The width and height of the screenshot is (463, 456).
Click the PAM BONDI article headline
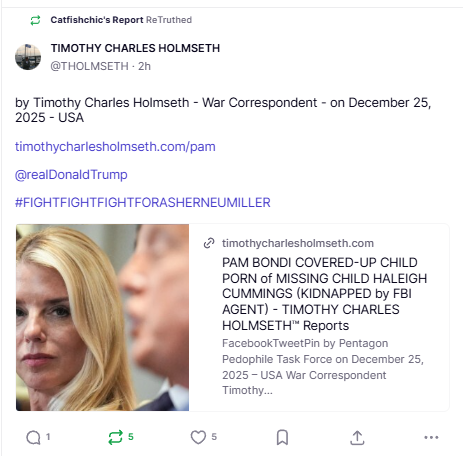324,294
